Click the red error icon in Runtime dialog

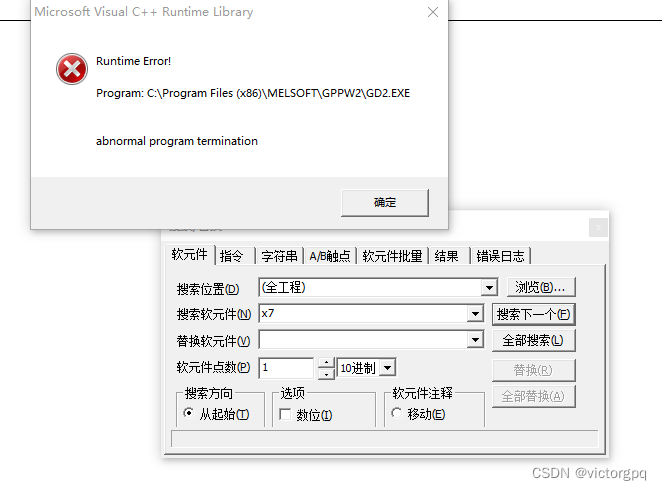click(72, 69)
